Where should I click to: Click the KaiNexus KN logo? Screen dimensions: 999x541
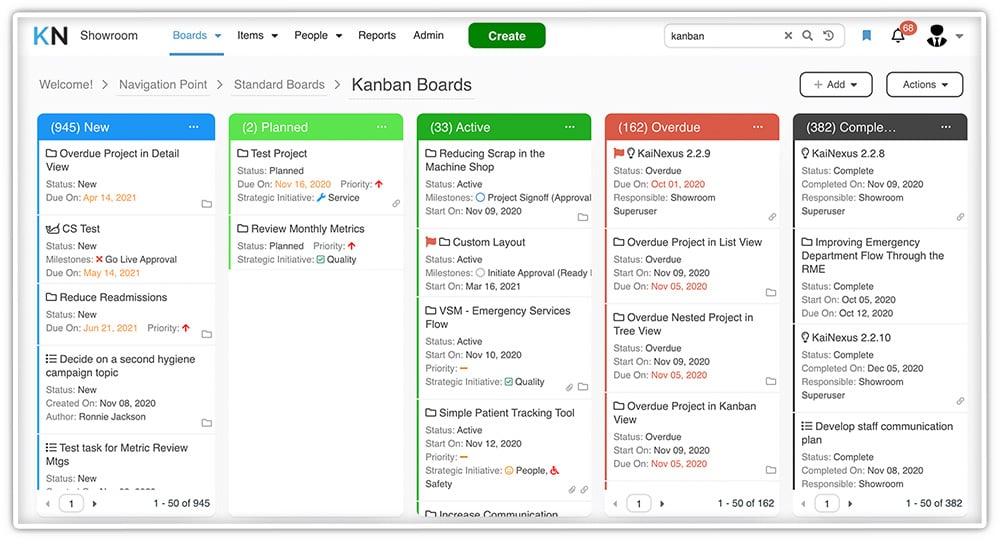pos(51,36)
